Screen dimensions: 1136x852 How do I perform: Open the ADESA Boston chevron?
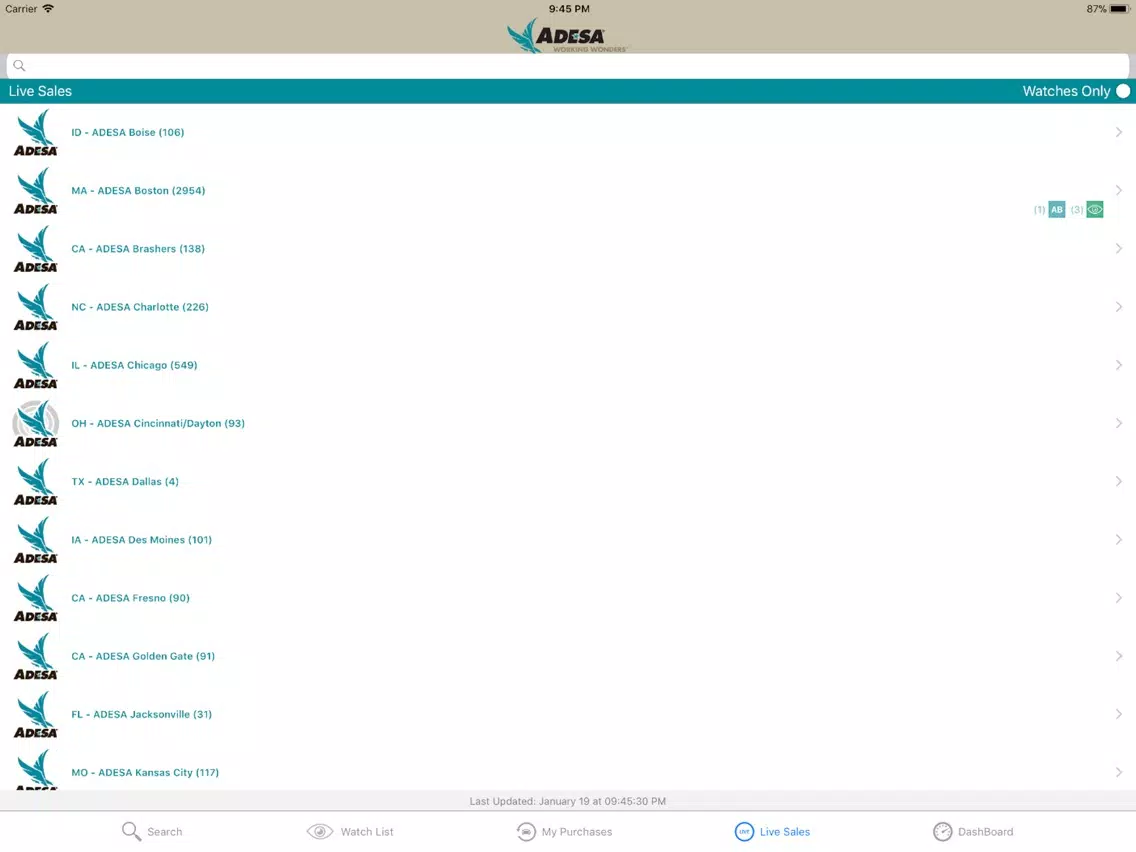1119,191
